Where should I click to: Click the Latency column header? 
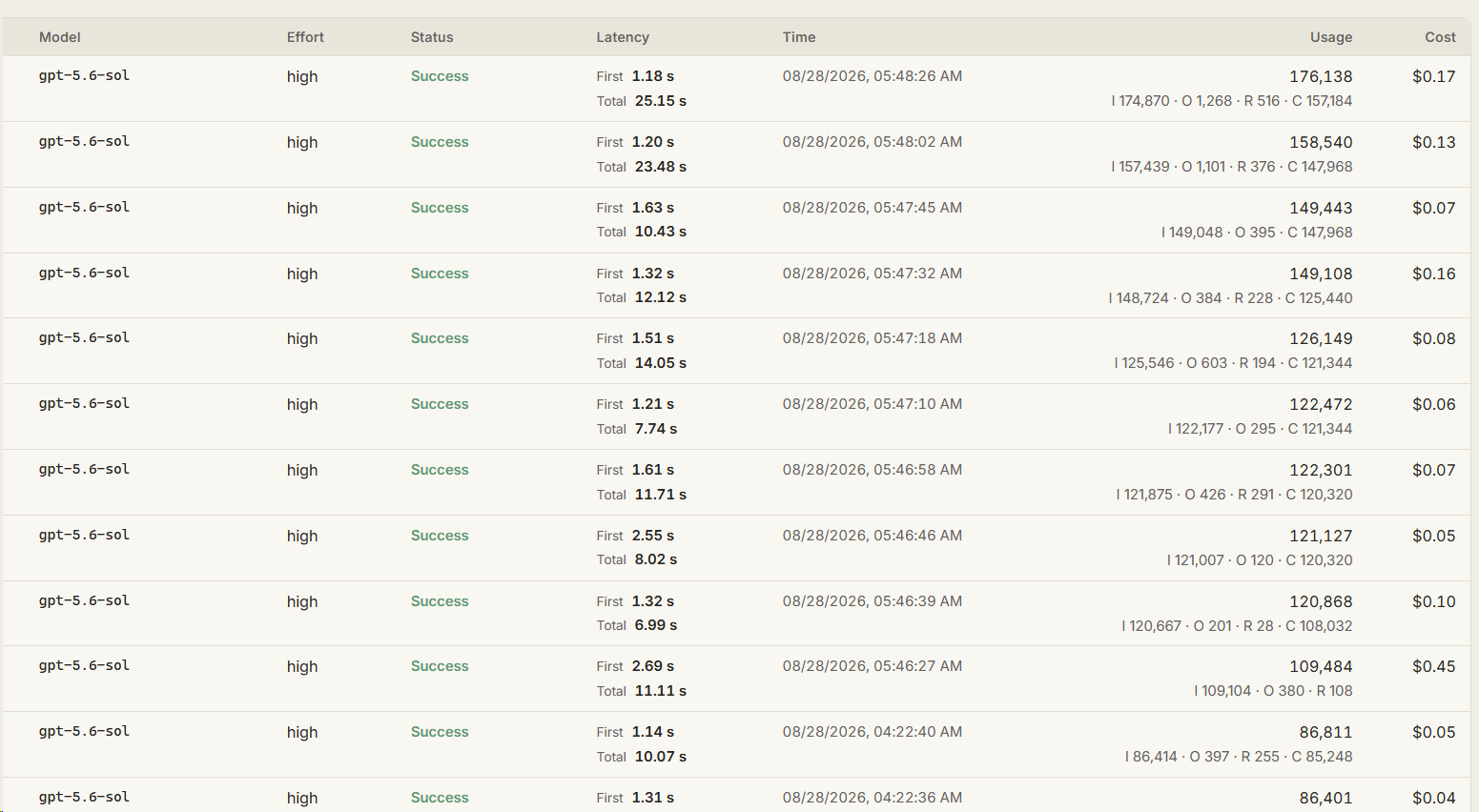(623, 37)
